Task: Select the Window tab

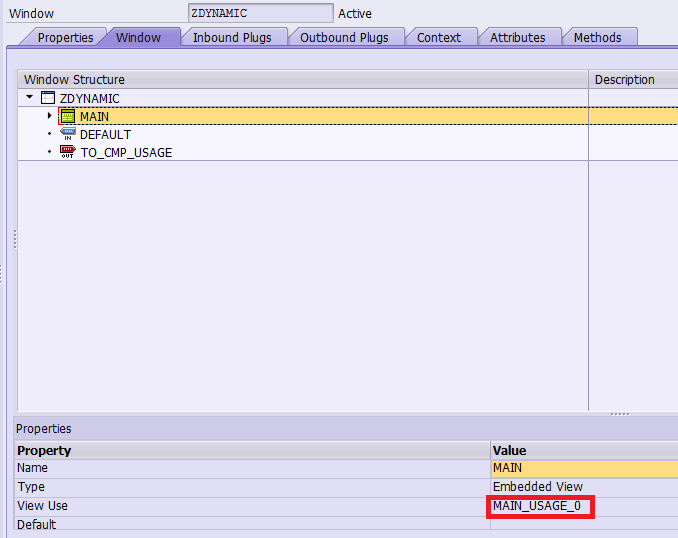Action: (138, 38)
